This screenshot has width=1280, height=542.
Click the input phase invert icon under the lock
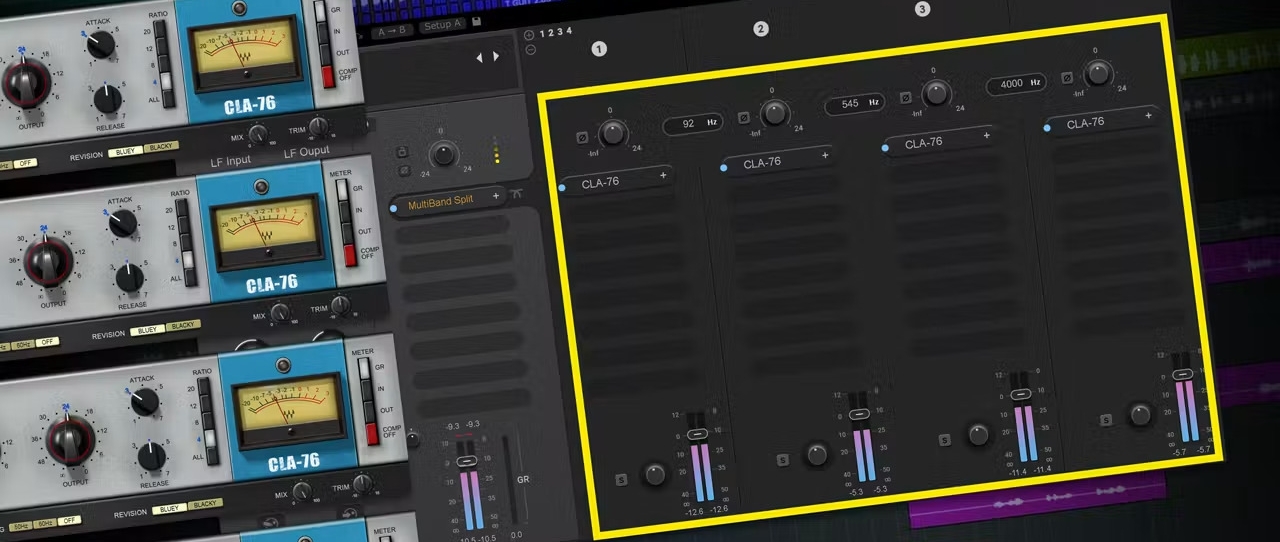coord(403,170)
